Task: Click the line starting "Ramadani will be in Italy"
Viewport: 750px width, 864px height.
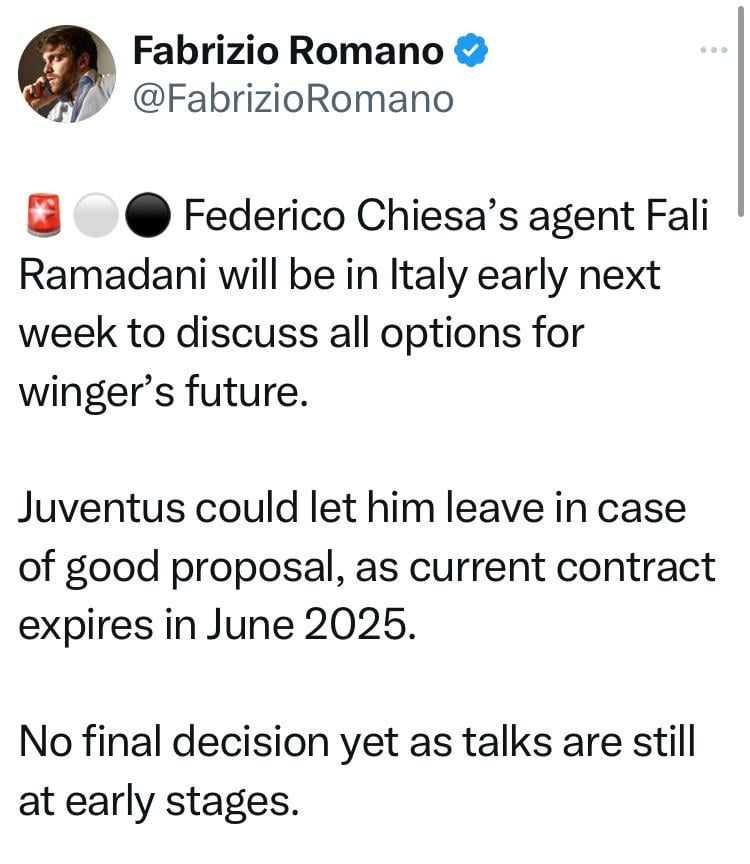Action: 339,276
